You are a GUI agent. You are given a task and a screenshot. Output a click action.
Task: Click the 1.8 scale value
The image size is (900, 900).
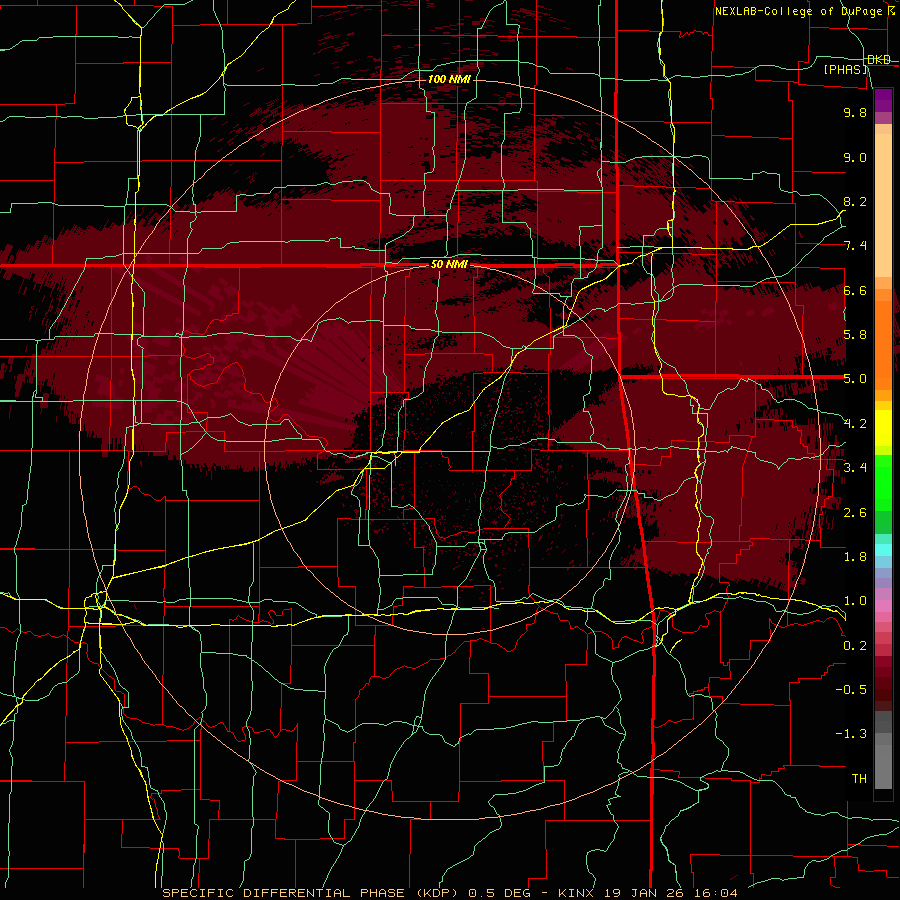[x=855, y=557]
